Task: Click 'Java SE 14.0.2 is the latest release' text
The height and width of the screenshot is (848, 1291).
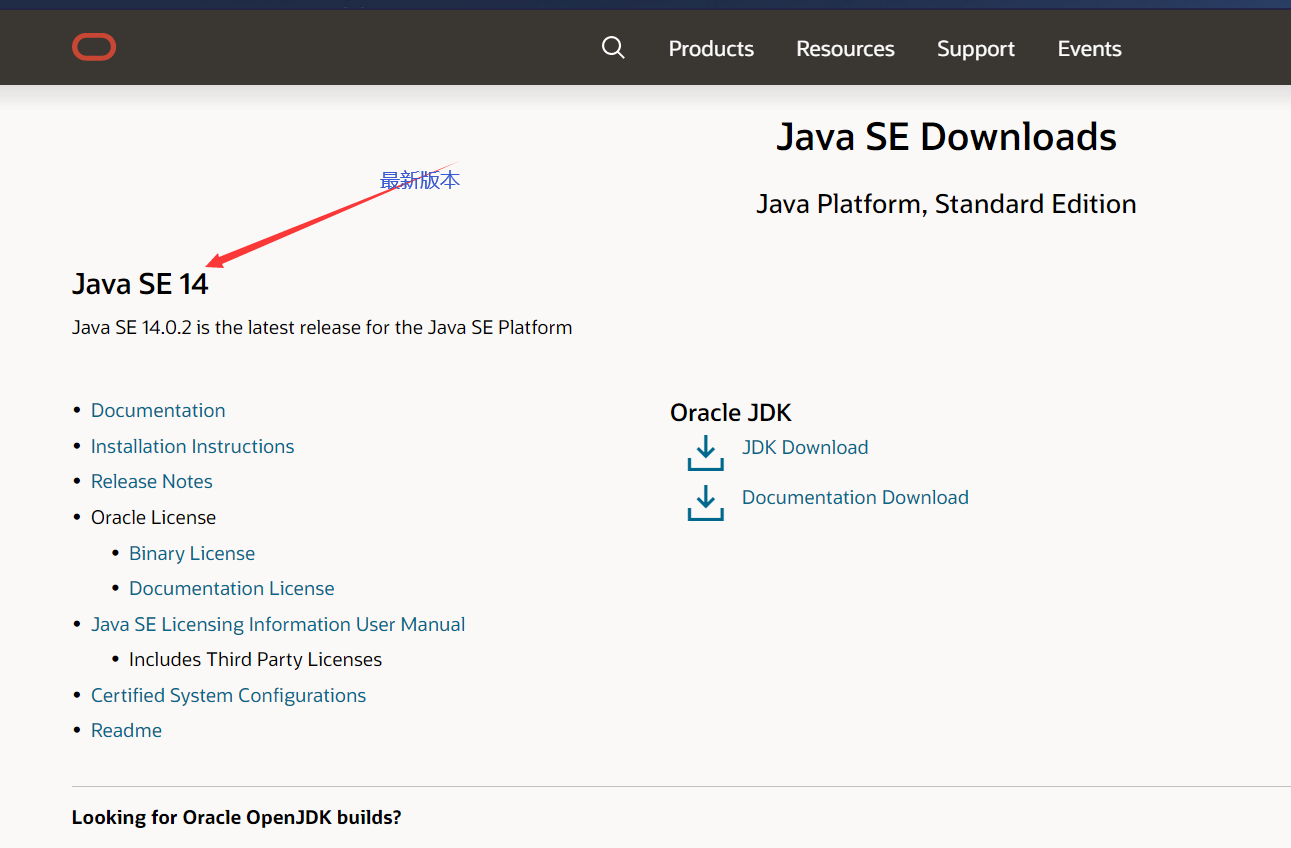Action: (322, 327)
